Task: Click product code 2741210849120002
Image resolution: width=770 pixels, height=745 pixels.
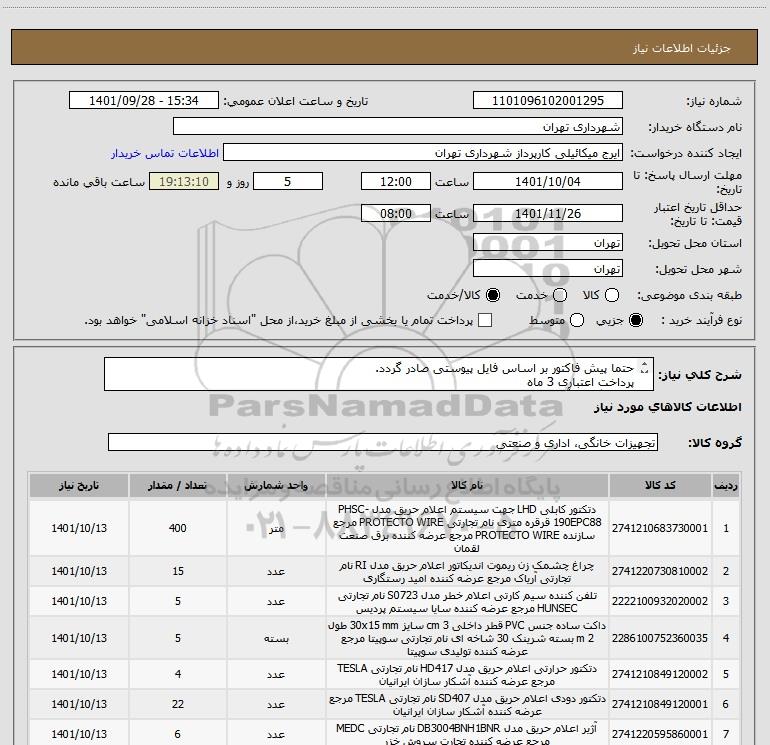Action: click(x=660, y=674)
